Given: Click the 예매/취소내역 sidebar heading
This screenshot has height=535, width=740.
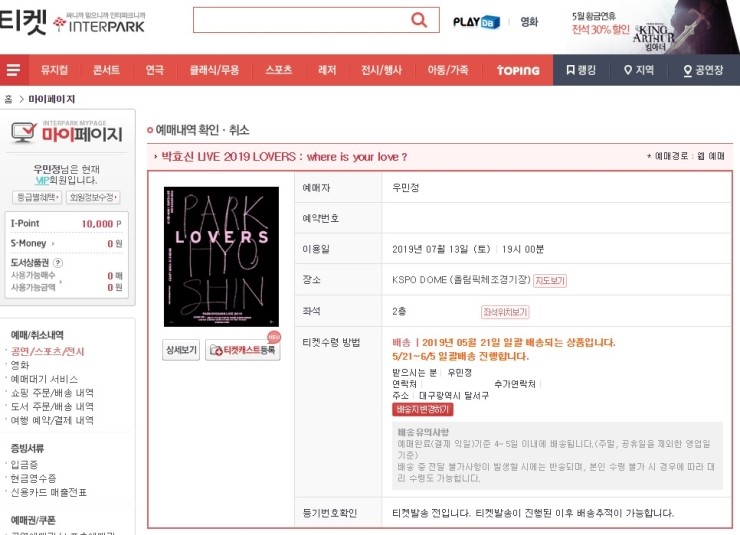Looking at the screenshot, I should click(37, 335).
